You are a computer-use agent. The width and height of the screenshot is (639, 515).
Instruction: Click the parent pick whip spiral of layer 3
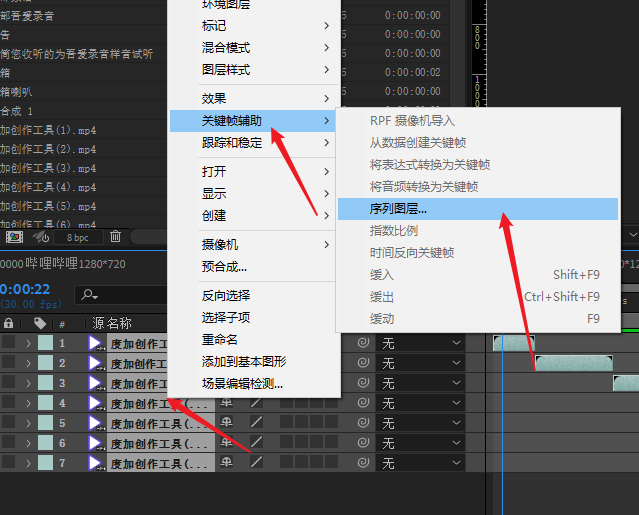coord(363,383)
